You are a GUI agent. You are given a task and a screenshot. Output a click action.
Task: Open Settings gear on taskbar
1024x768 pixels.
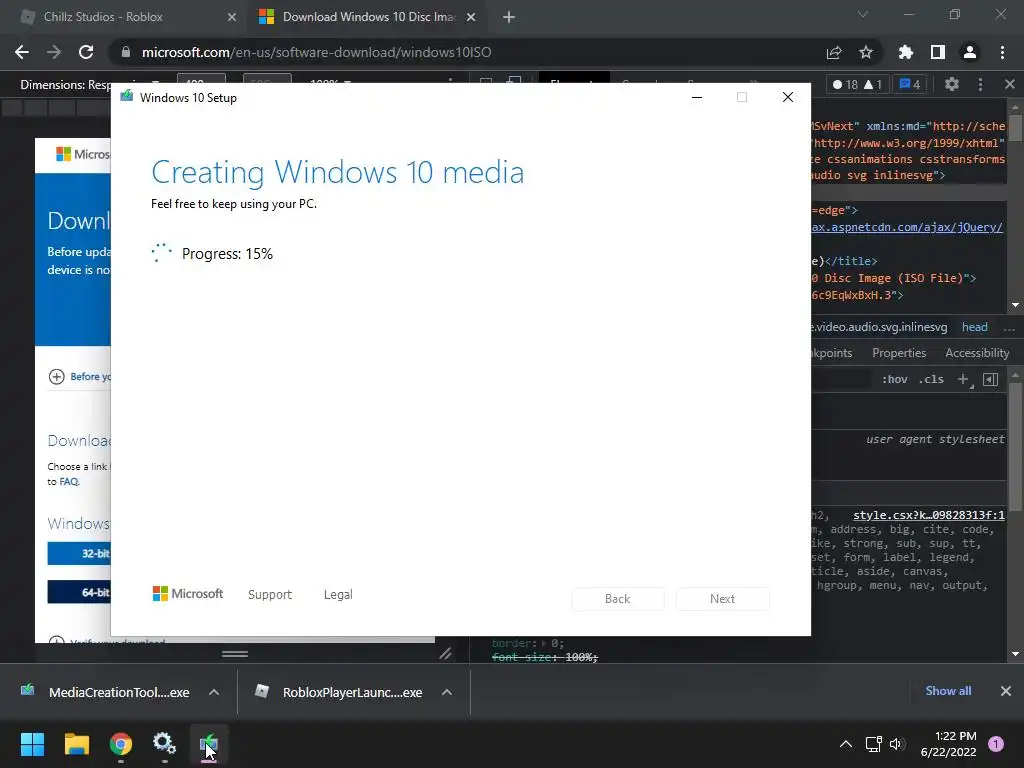(x=165, y=744)
